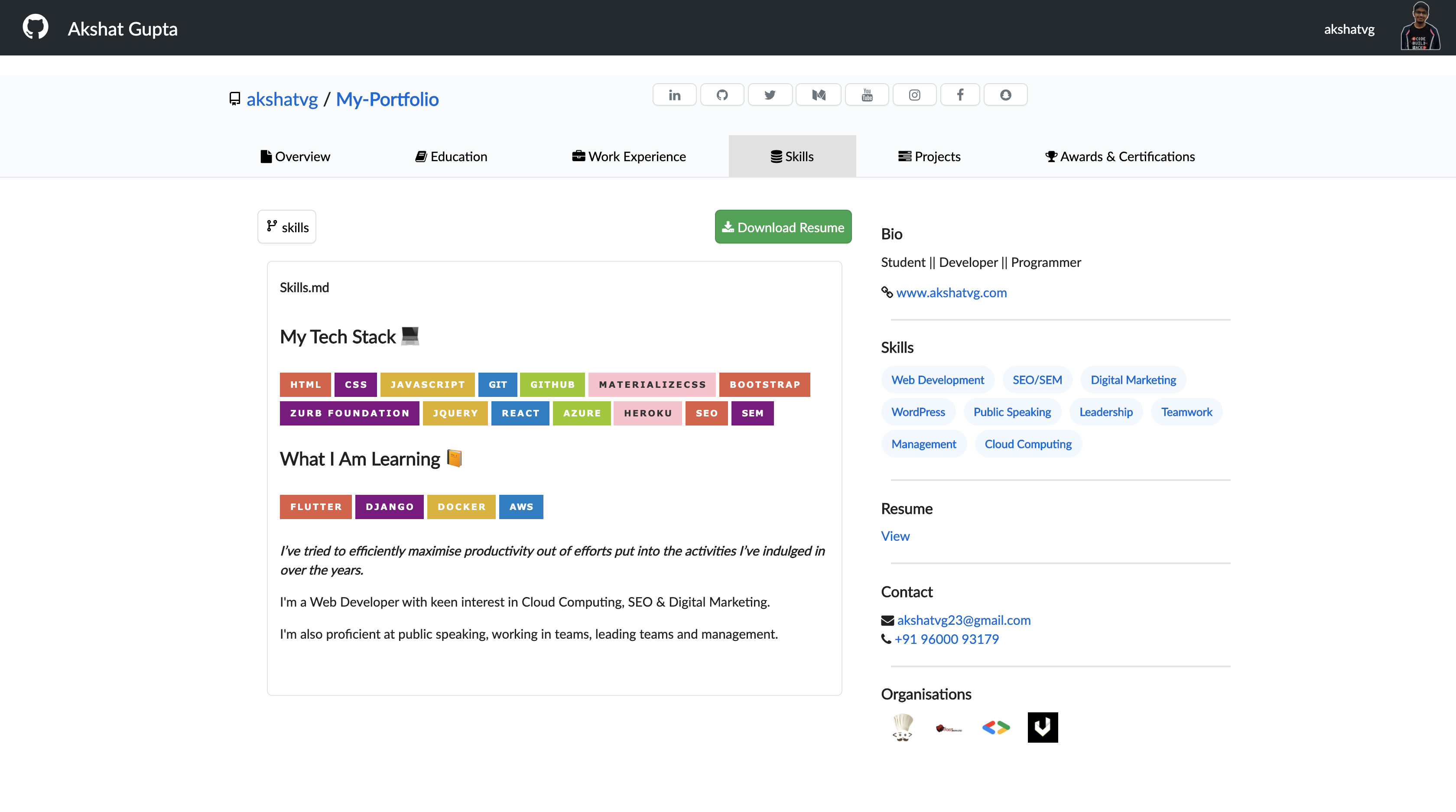Click the DJANGO learning badge
Image resolution: width=1456 pixels, height=812 pixels.
390,507
